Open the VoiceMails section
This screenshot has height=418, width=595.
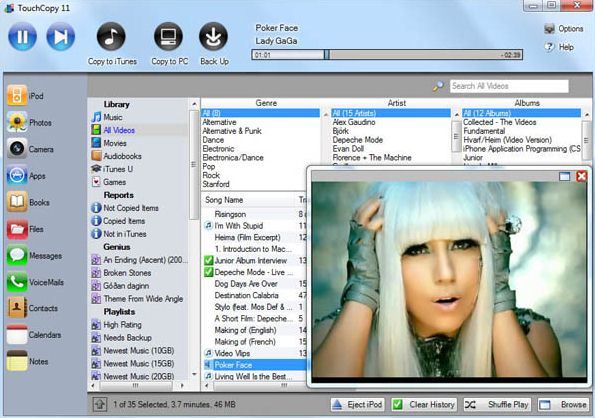point(36,282)
